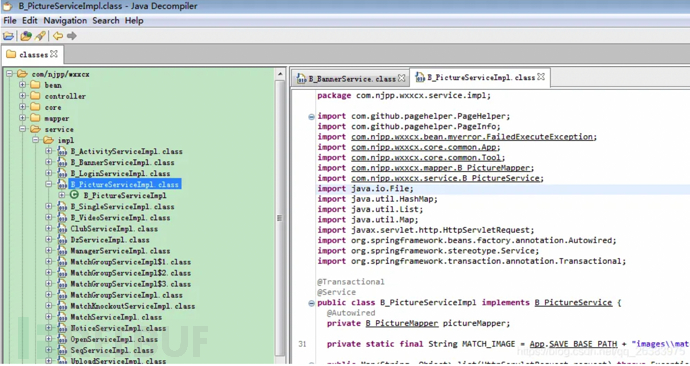Collapse the B_PictureServiceImpl class declaration fold
This screenshot has height=366, width=690.
[x=311, y=303]
